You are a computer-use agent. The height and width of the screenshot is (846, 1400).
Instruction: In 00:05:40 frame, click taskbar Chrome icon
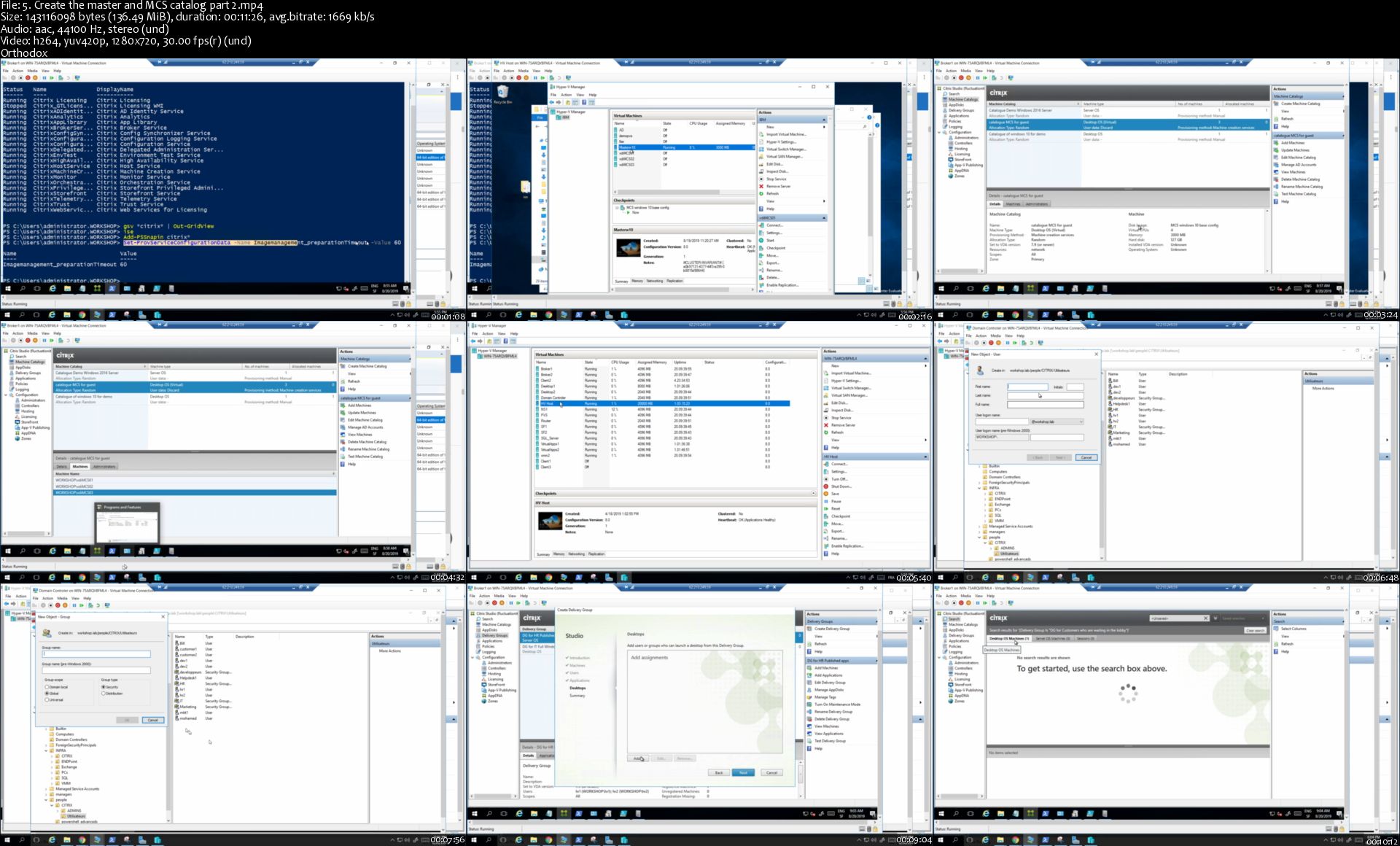pos(549,578)
